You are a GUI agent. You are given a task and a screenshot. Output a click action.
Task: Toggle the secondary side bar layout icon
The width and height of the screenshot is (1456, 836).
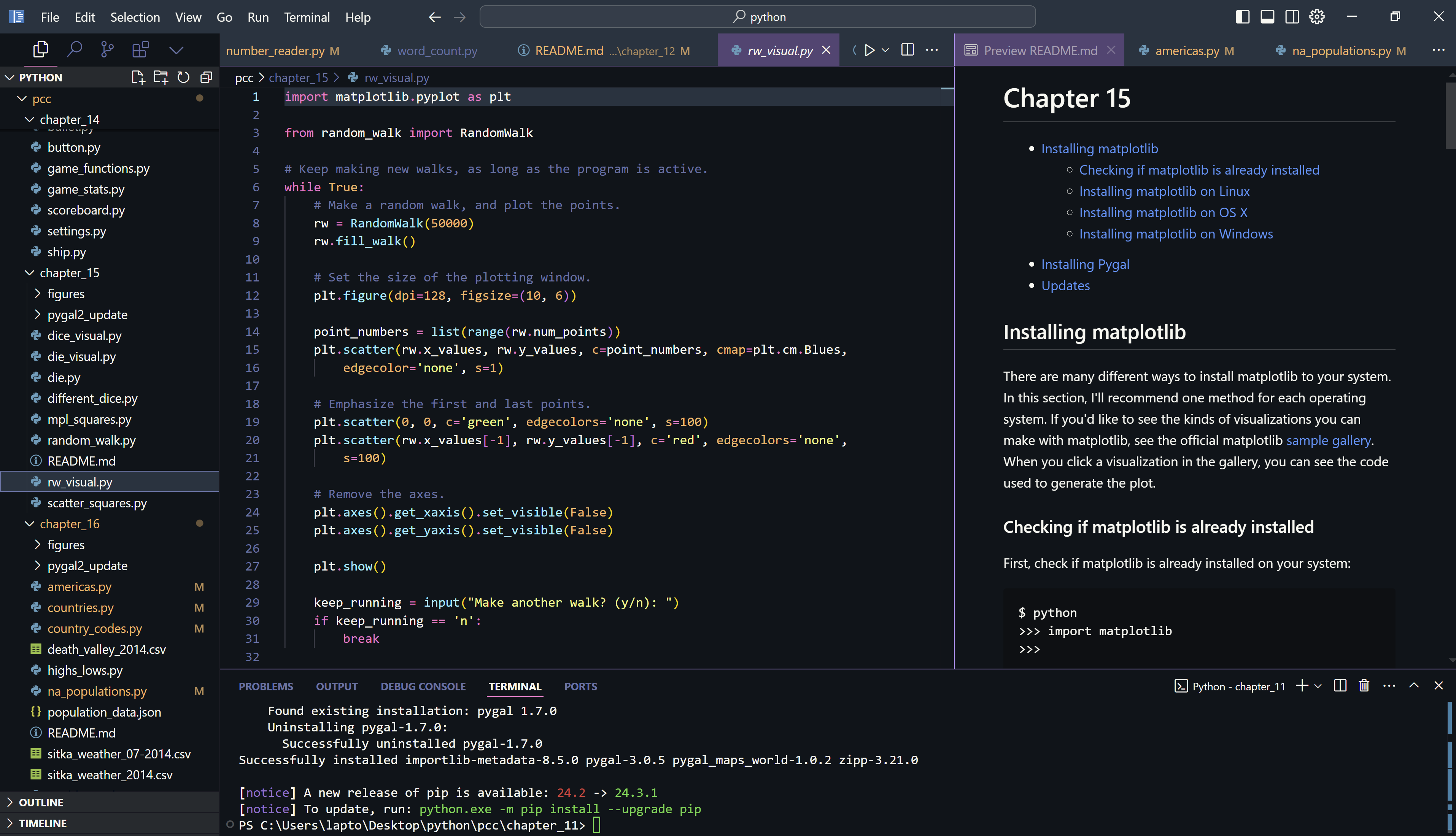pos(1292,17)
